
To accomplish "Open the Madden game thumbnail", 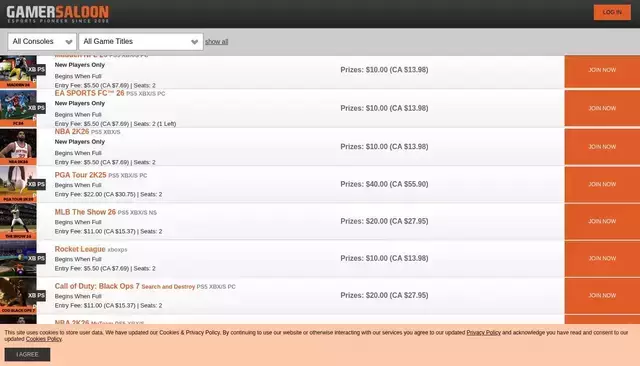I will (x=18, y=71).
